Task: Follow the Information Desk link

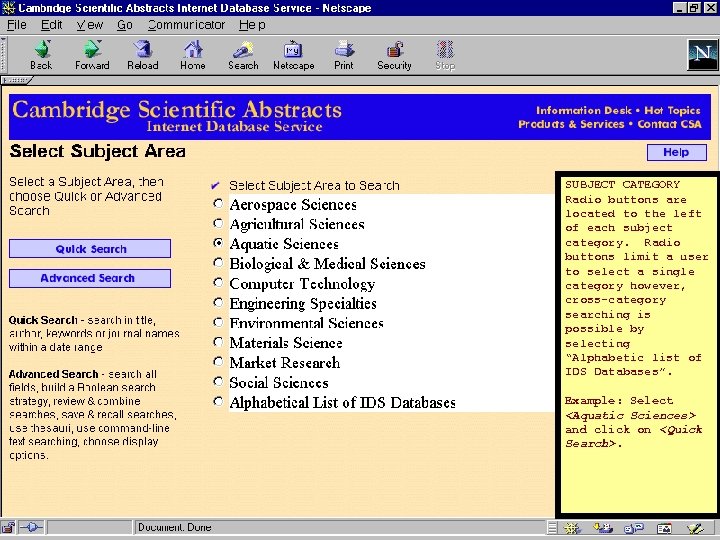Action: point(584,111)
